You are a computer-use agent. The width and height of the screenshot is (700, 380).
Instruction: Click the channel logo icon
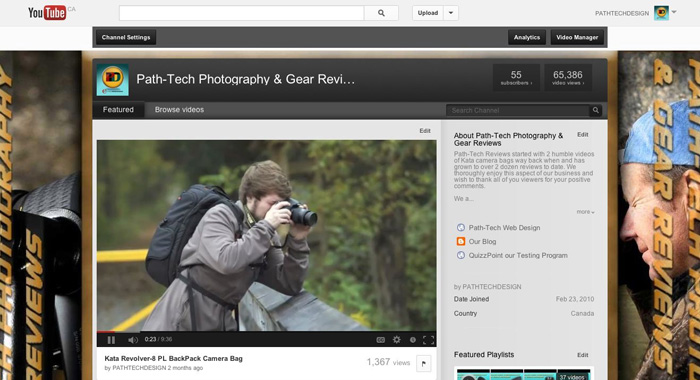[x=112, y=79]
